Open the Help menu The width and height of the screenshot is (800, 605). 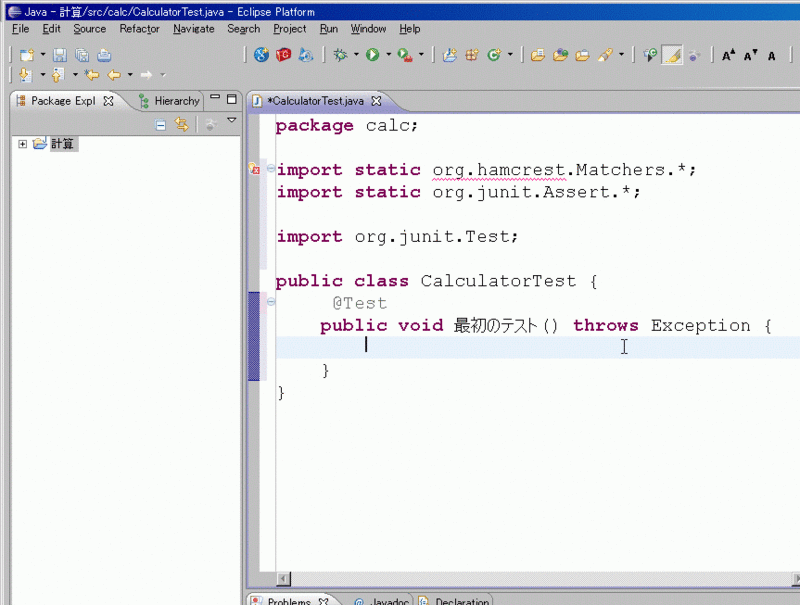[x=409, y=29]
